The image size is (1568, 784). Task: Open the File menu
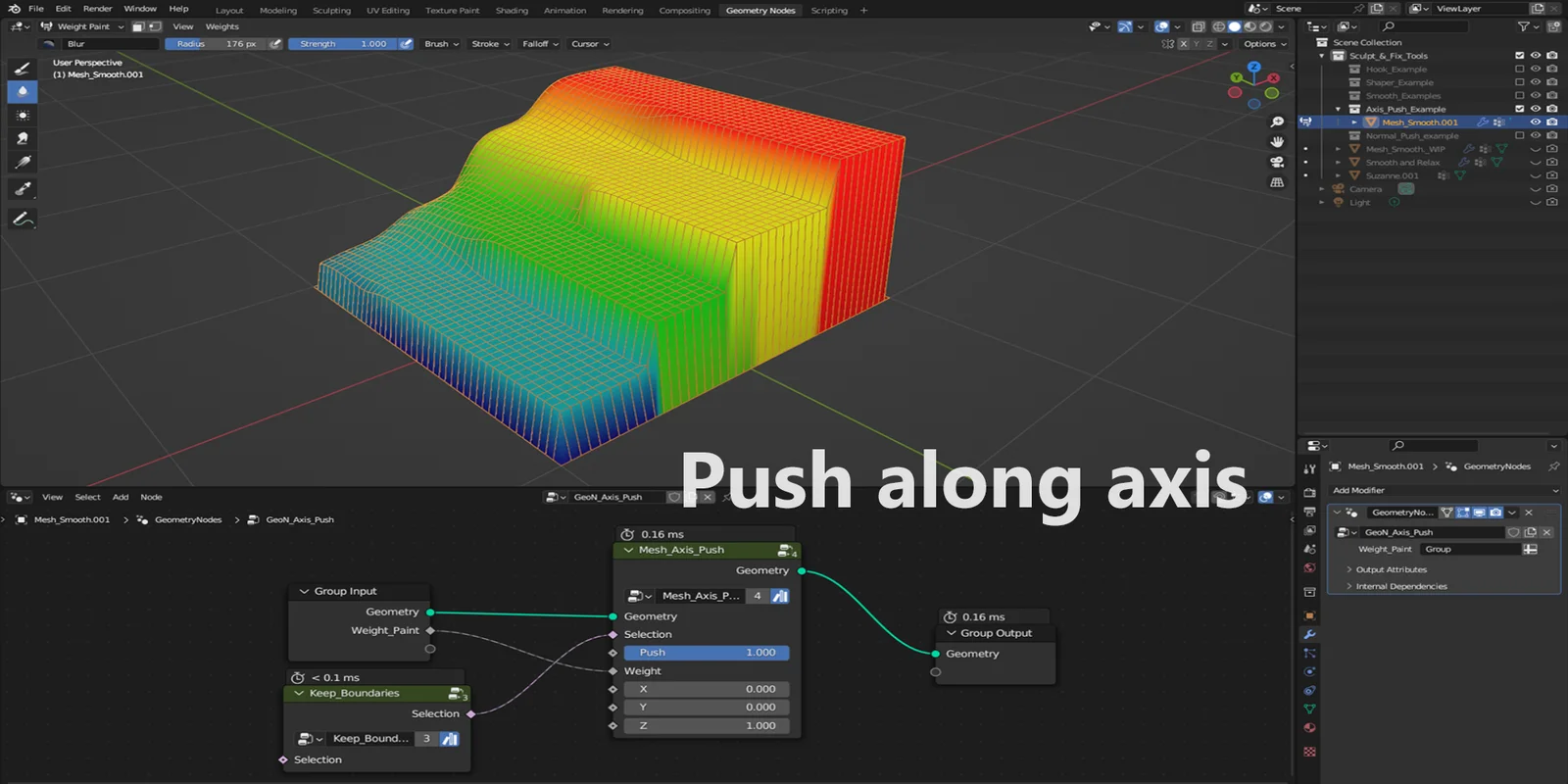(x=36, y=9)
